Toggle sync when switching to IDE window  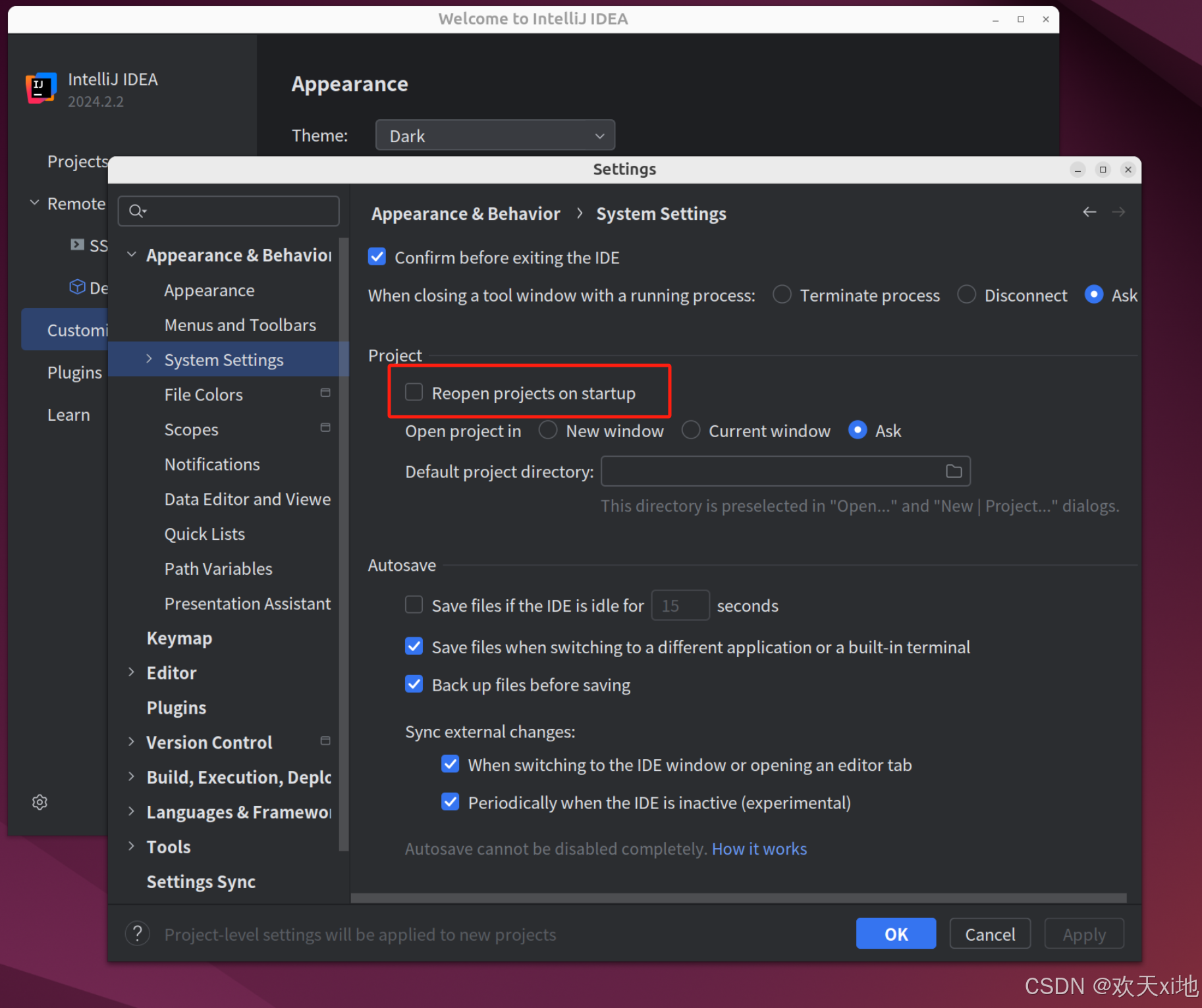(451, 764)
